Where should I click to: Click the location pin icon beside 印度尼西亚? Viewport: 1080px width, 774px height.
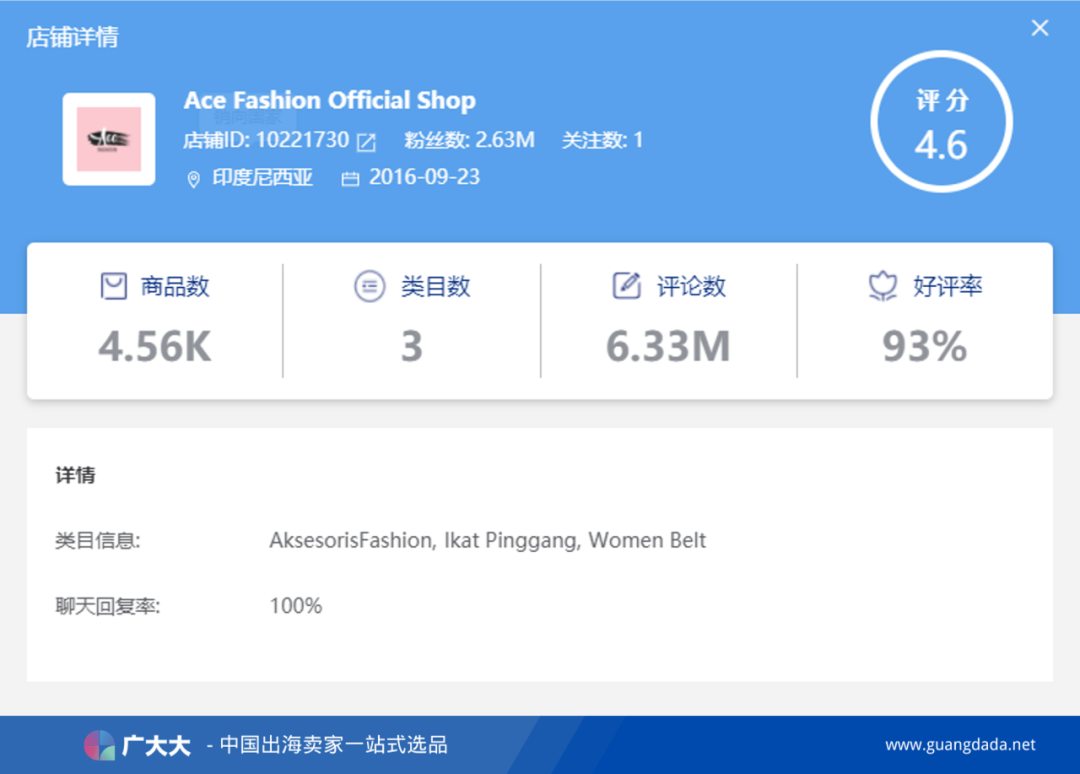pos(194,179)
